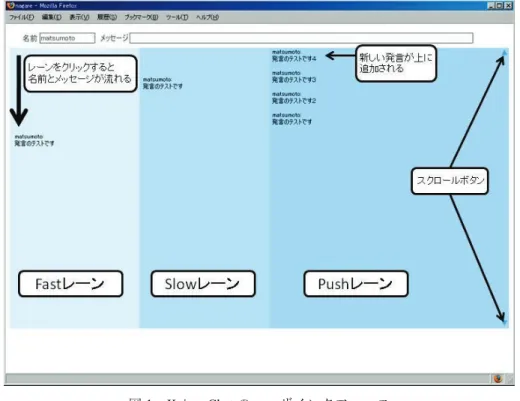Screen dimensions: 520x401
Task: Close the Firefox window
Action: 508,6
